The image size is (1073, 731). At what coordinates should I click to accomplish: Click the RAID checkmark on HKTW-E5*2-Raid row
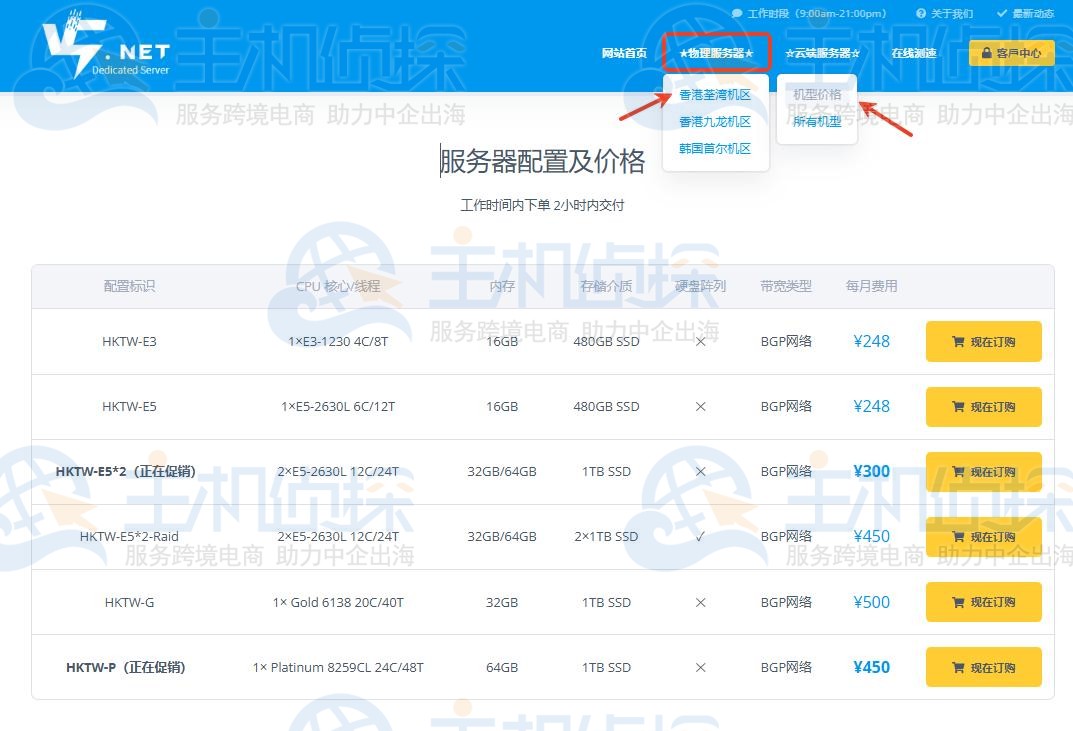pyautogui.click(x=699, y=536)
